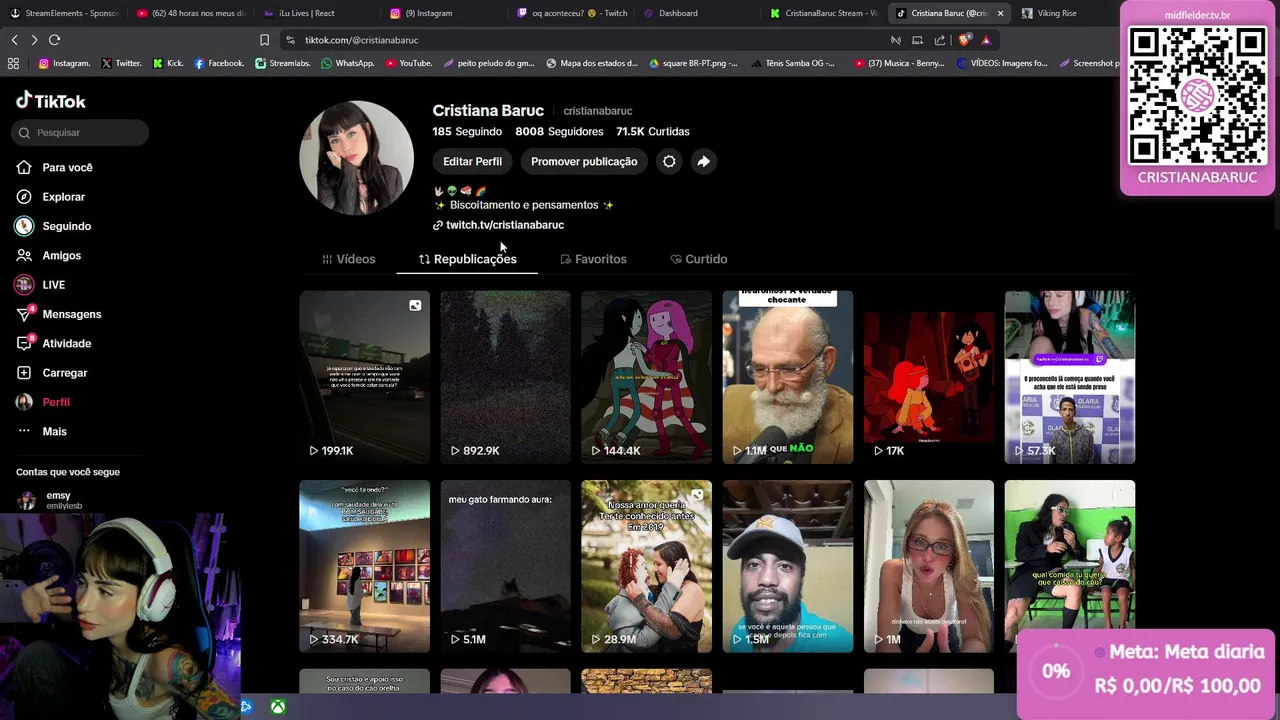Open the apps grid in bookmarks bar
Screen dimensions: 1280x720
point(13,63)
